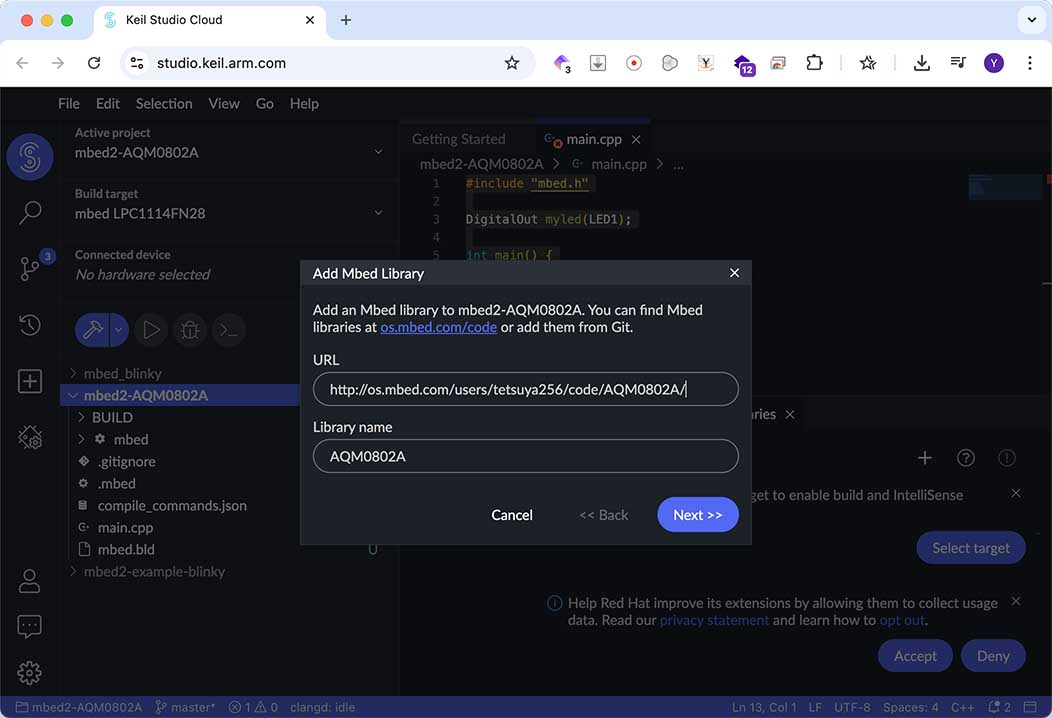Run the project with the play icon
The image size is (1052, 718).
pyautogui.click(x=150, y=330)
